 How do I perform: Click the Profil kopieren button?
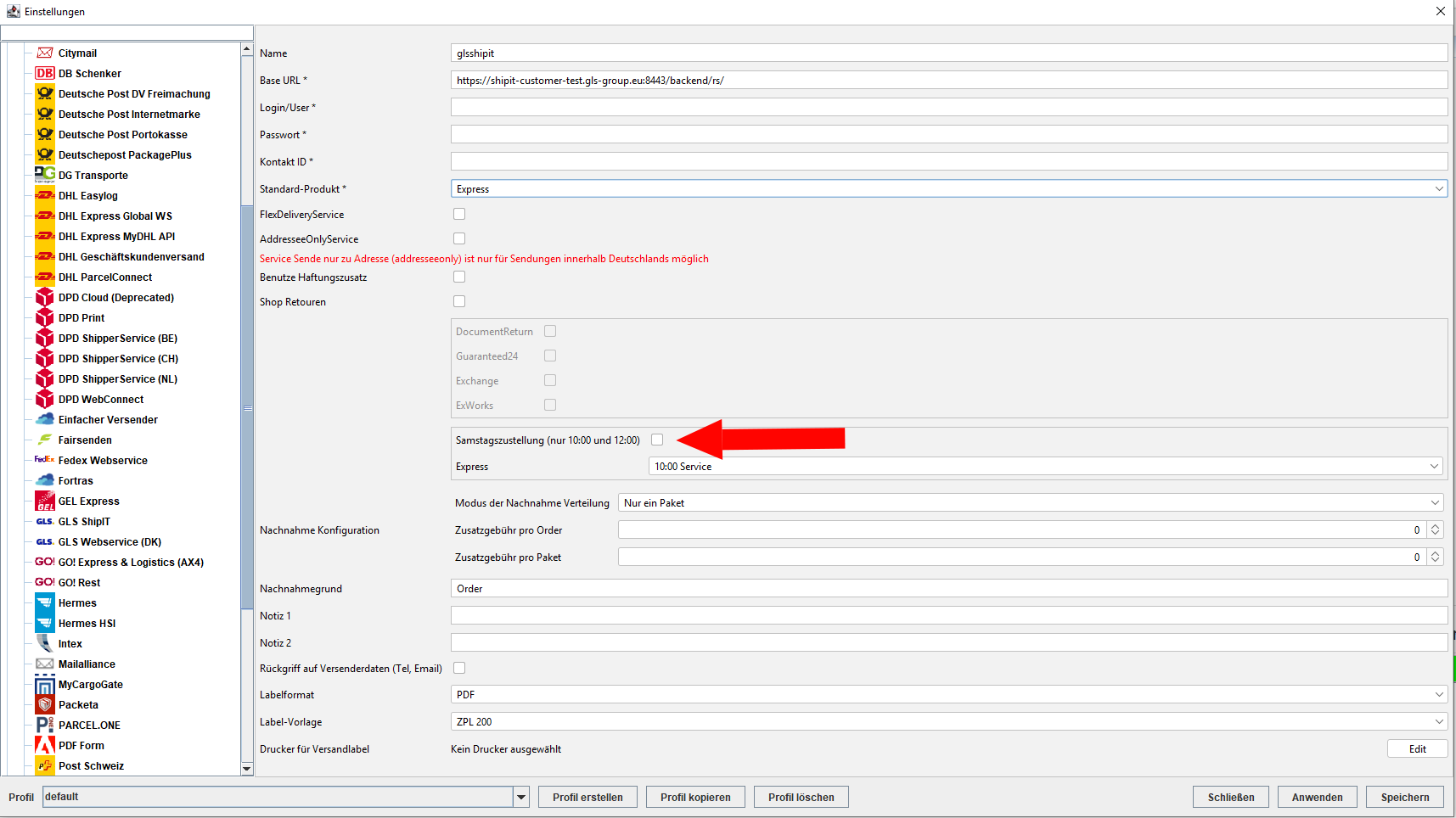[x=695, y=797]
